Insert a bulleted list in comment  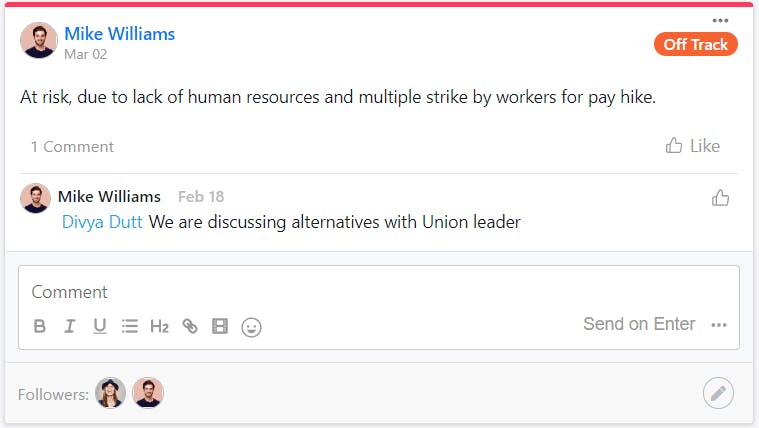pos(130,326)
